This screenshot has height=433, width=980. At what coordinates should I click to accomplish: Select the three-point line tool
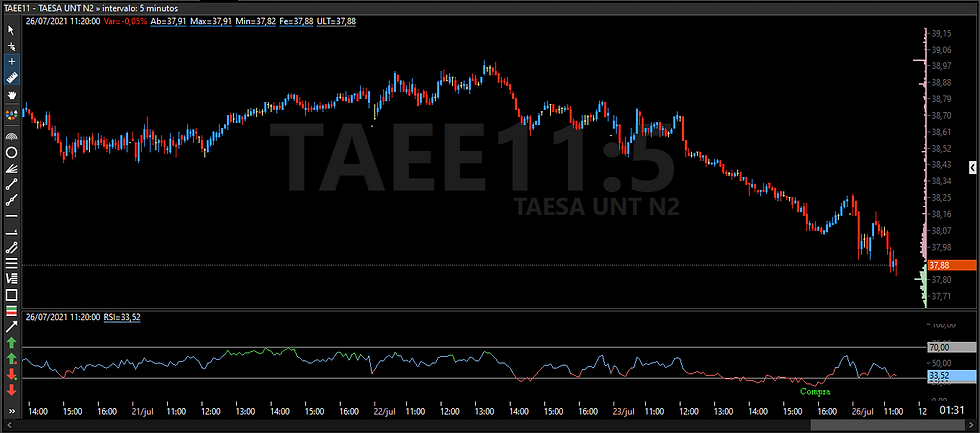click(11, 200)
